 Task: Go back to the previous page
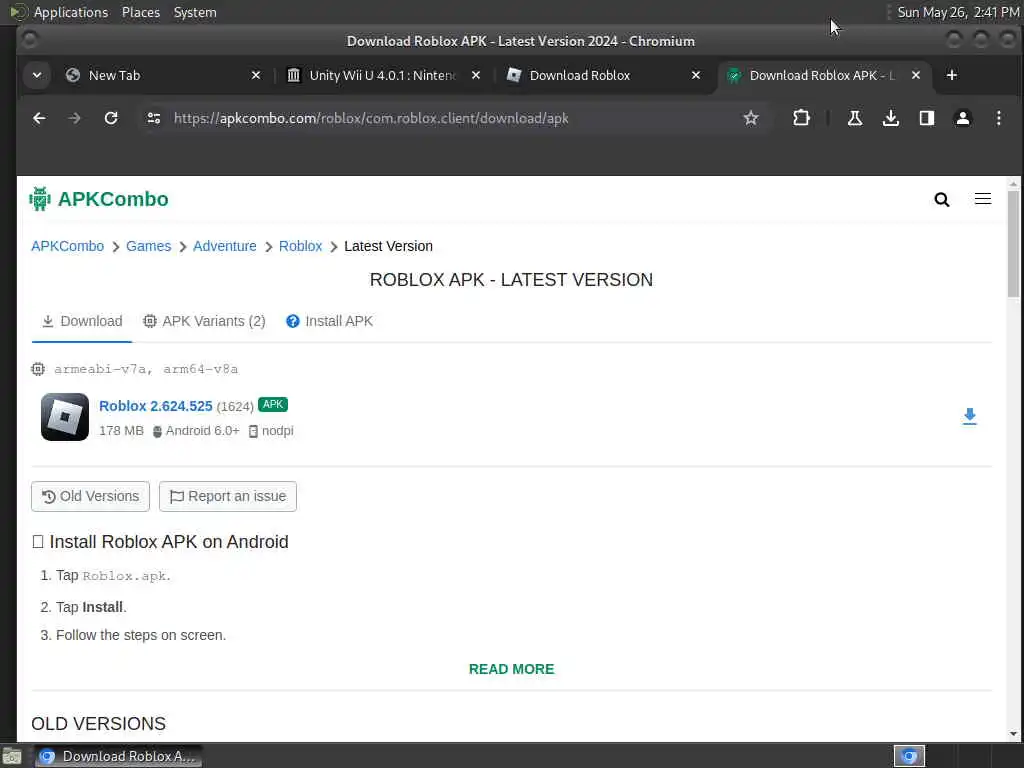[x=39, y=118]
